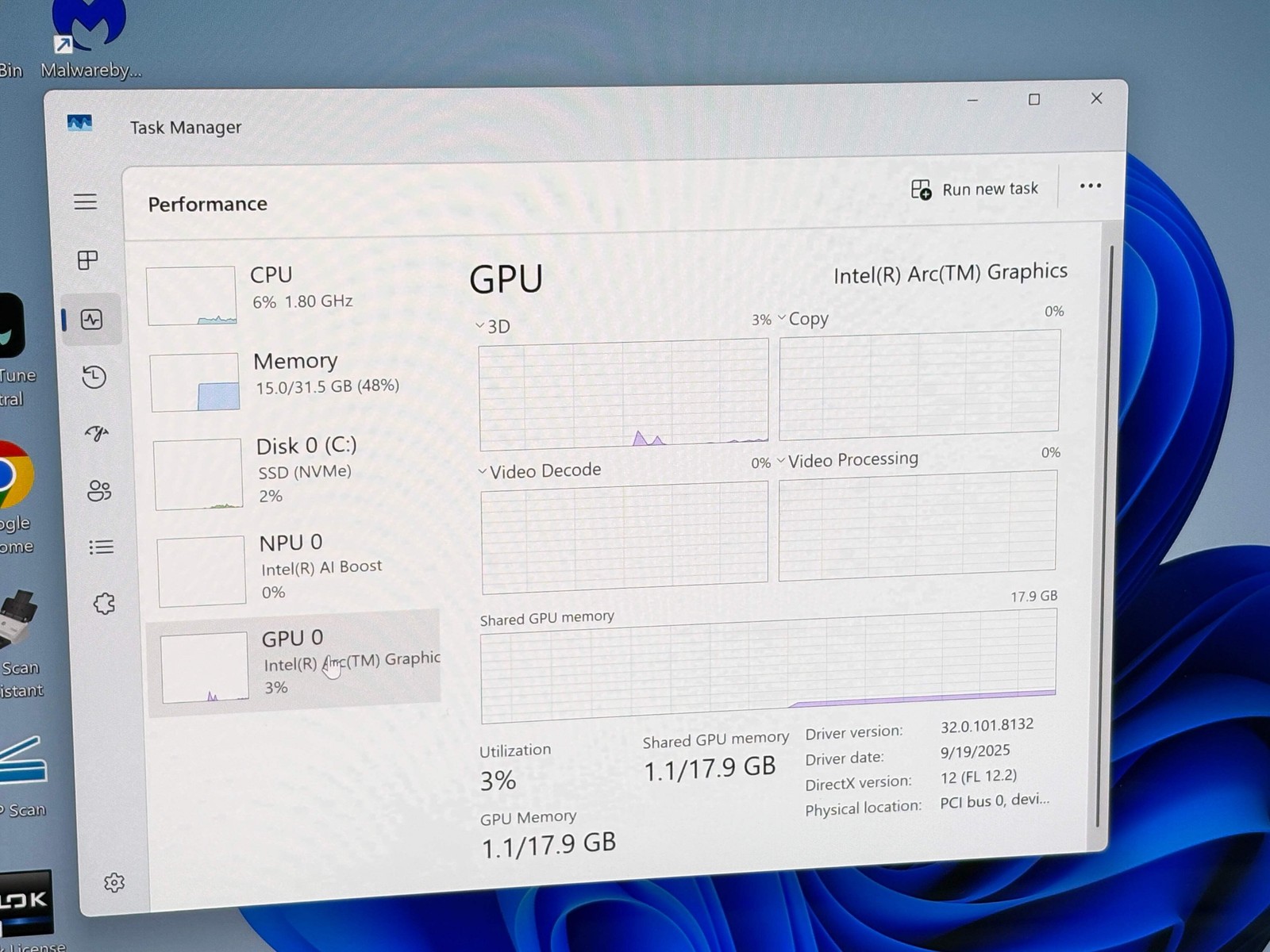1270x952 pixels.
Task: Select the GPU 0 entry
Action: click(294, 663)
